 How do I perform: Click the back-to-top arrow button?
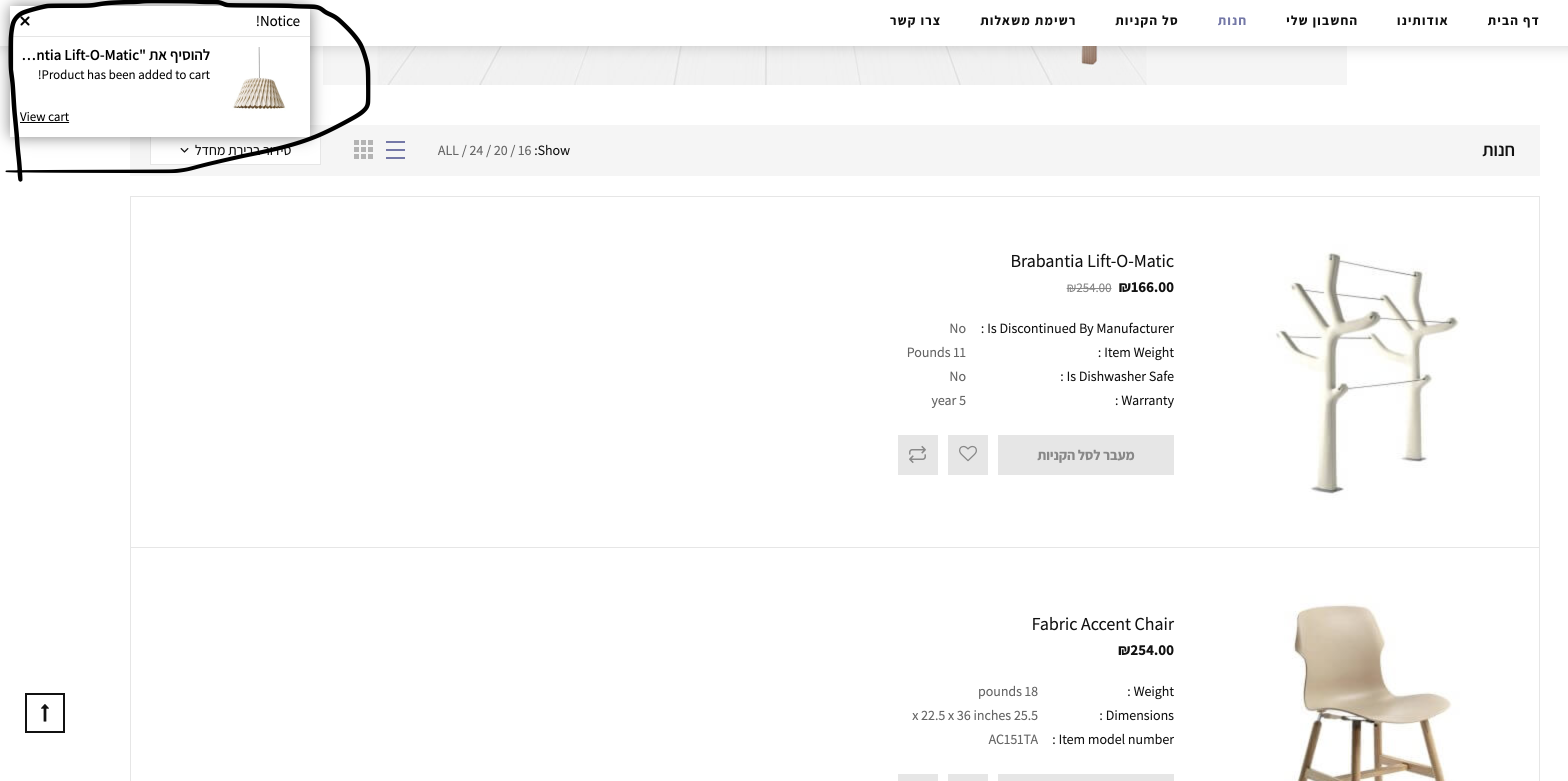[44, 712]
